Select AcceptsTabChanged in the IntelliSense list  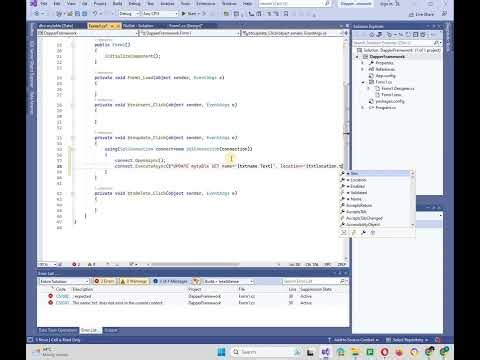pyautogui.click(x=375, y=218)
